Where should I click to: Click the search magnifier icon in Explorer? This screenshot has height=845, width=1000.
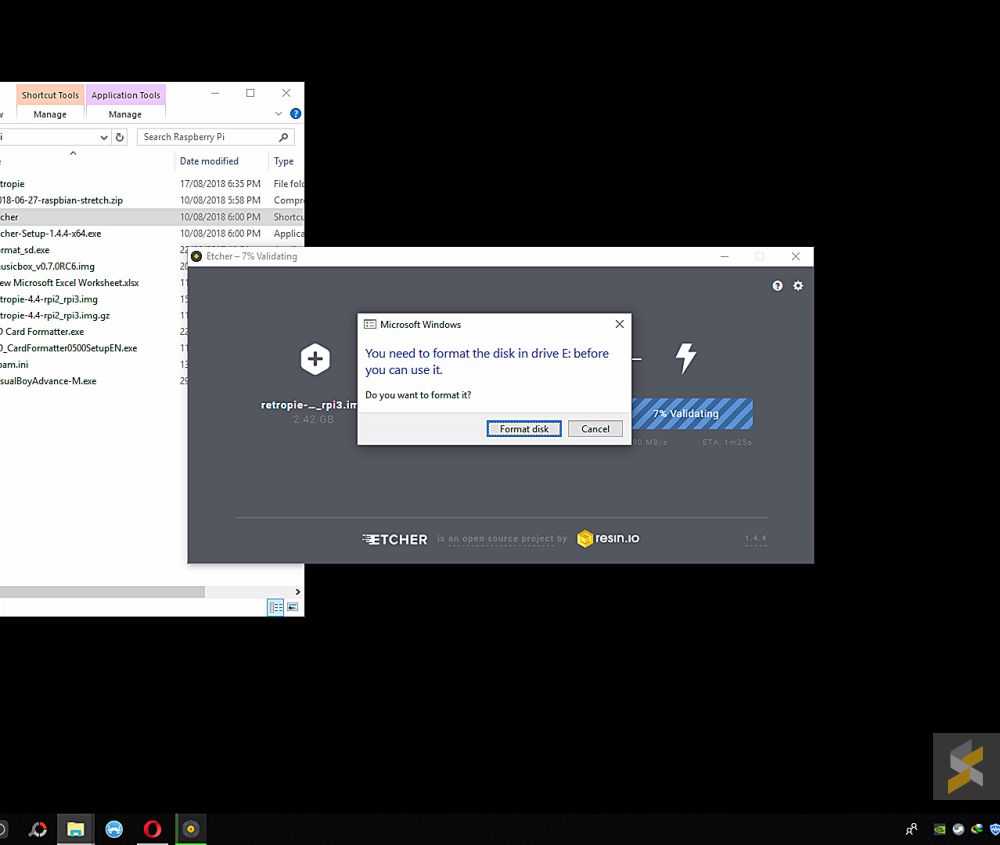(283, 137)
